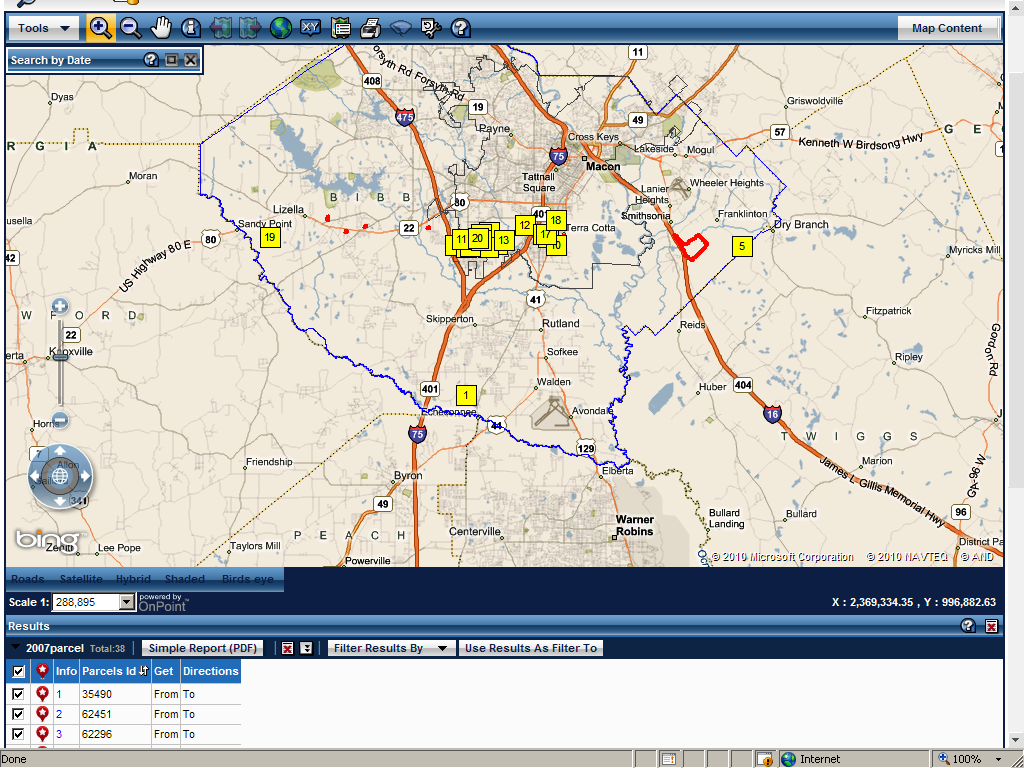Sort by Parcels Id column arrows
Screen dimensions: 1024x768
click(x=144, y=671)
